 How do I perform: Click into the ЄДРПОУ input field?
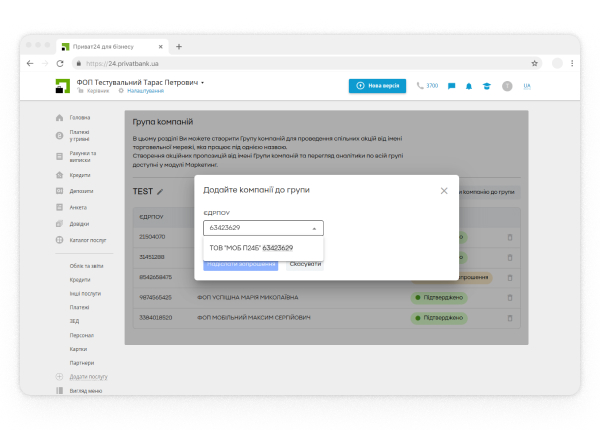pyautogui.click(x=254, y=228)
